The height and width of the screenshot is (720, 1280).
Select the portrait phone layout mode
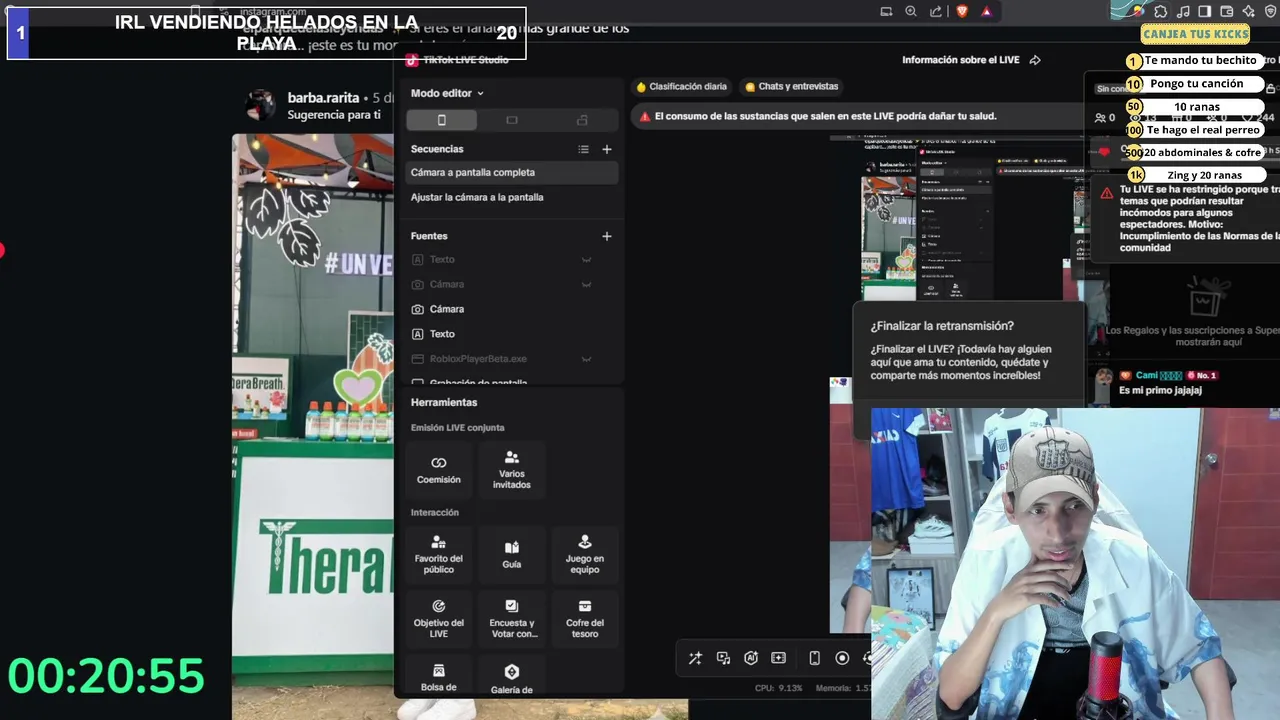(x=441, y=120)
